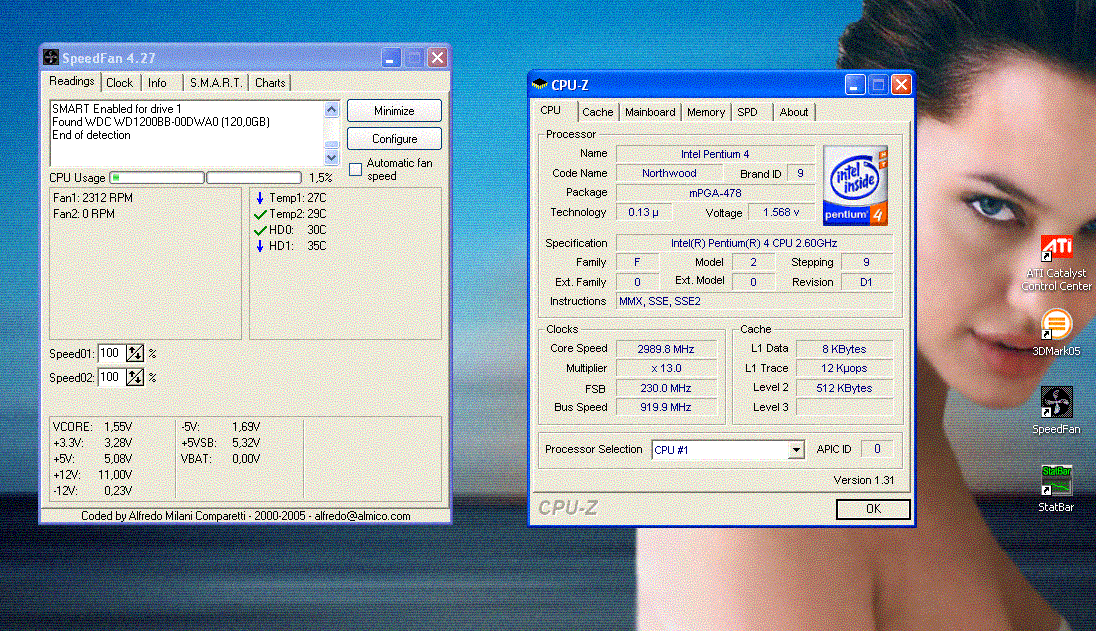Click the SpeedFan title bar fan icon
The height and width of the screenshot is (631, 1096).
51,57
